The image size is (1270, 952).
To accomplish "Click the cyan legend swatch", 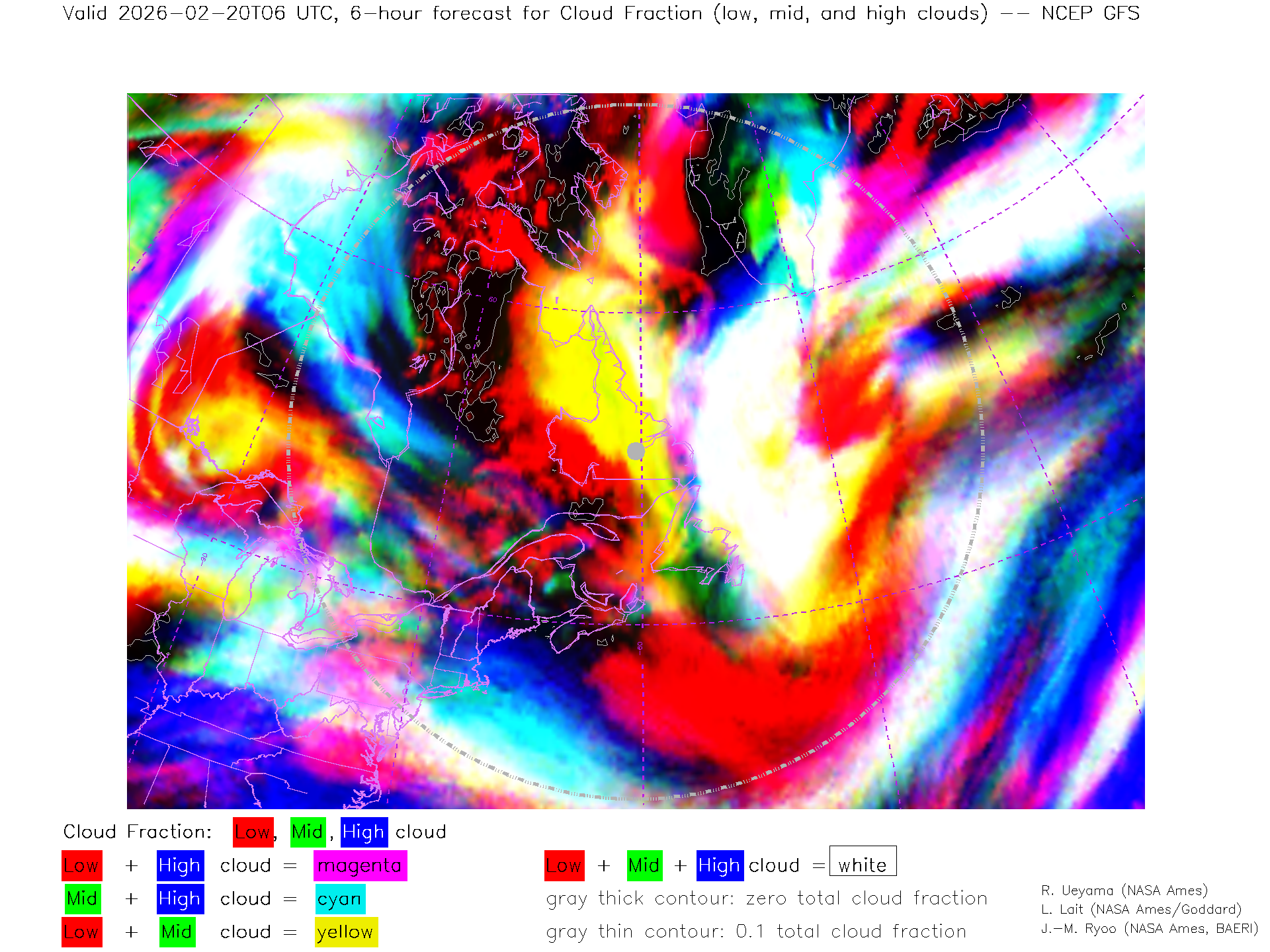I will tap(340, 899).
